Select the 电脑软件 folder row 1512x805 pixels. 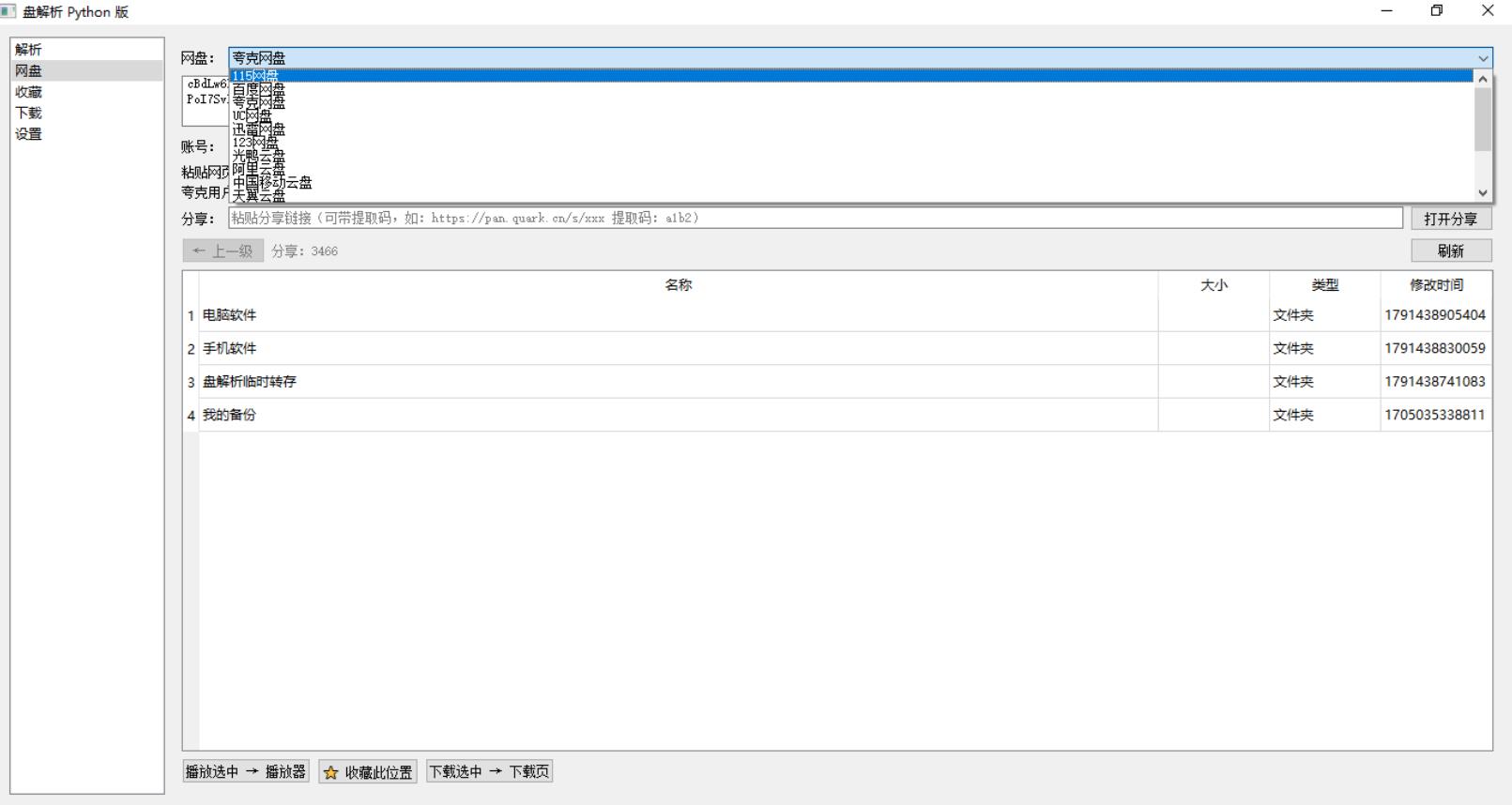click(x=837, y=315)
